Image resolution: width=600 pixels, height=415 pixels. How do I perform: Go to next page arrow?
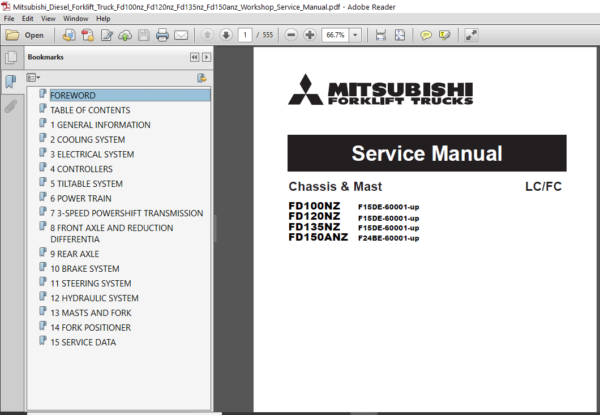tap(226, 35)
